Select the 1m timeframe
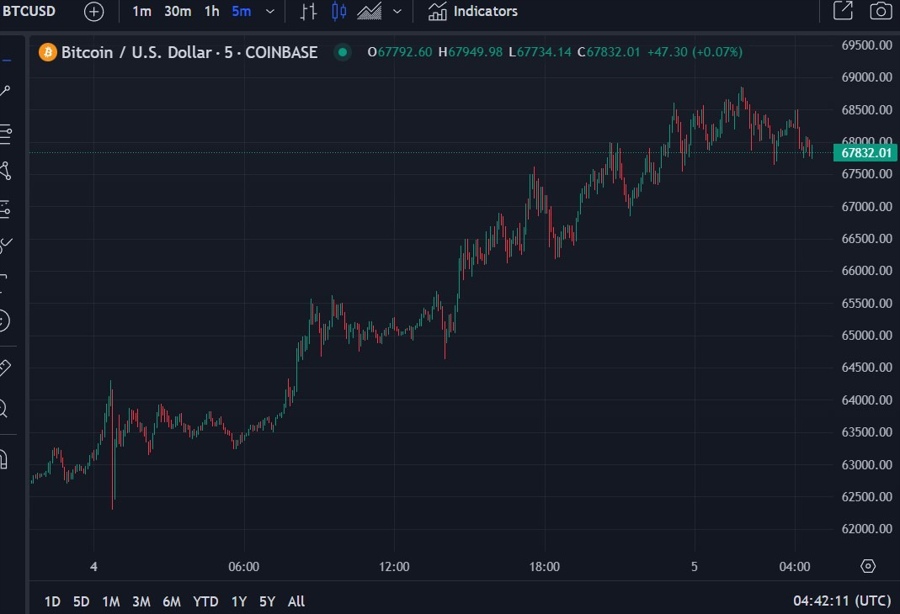Screen dimensions: 900x614 point(142,11)
